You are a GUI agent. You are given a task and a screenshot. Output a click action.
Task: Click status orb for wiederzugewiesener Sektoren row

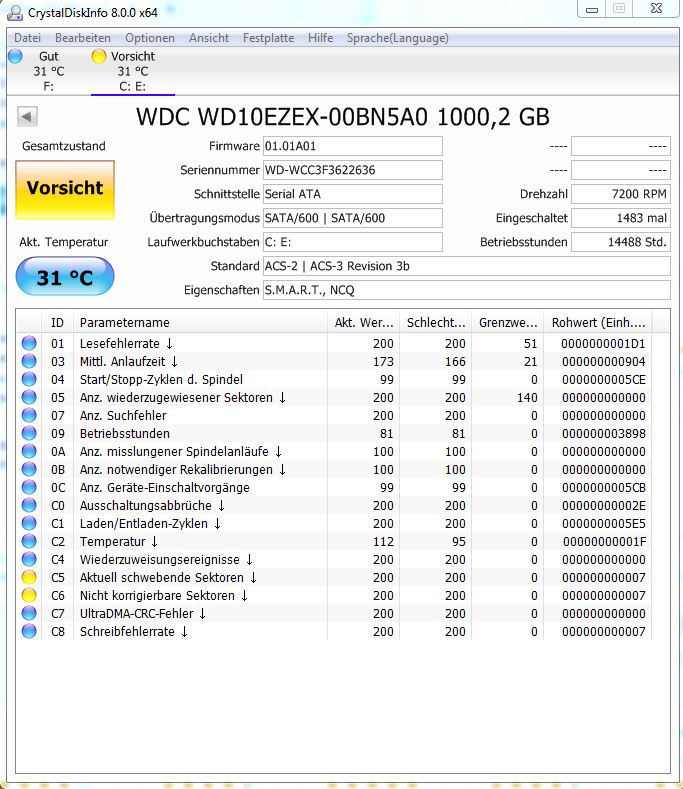(x=29, y=398)
